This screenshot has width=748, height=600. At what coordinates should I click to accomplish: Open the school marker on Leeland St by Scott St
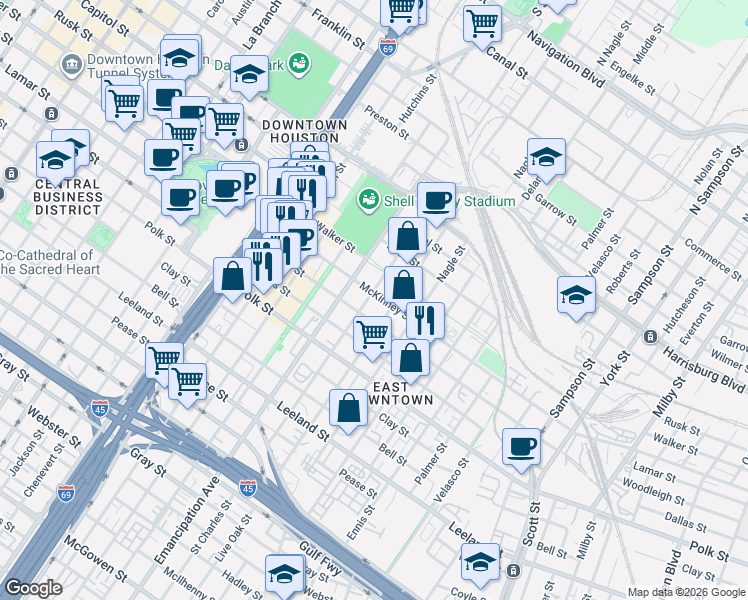480,563
